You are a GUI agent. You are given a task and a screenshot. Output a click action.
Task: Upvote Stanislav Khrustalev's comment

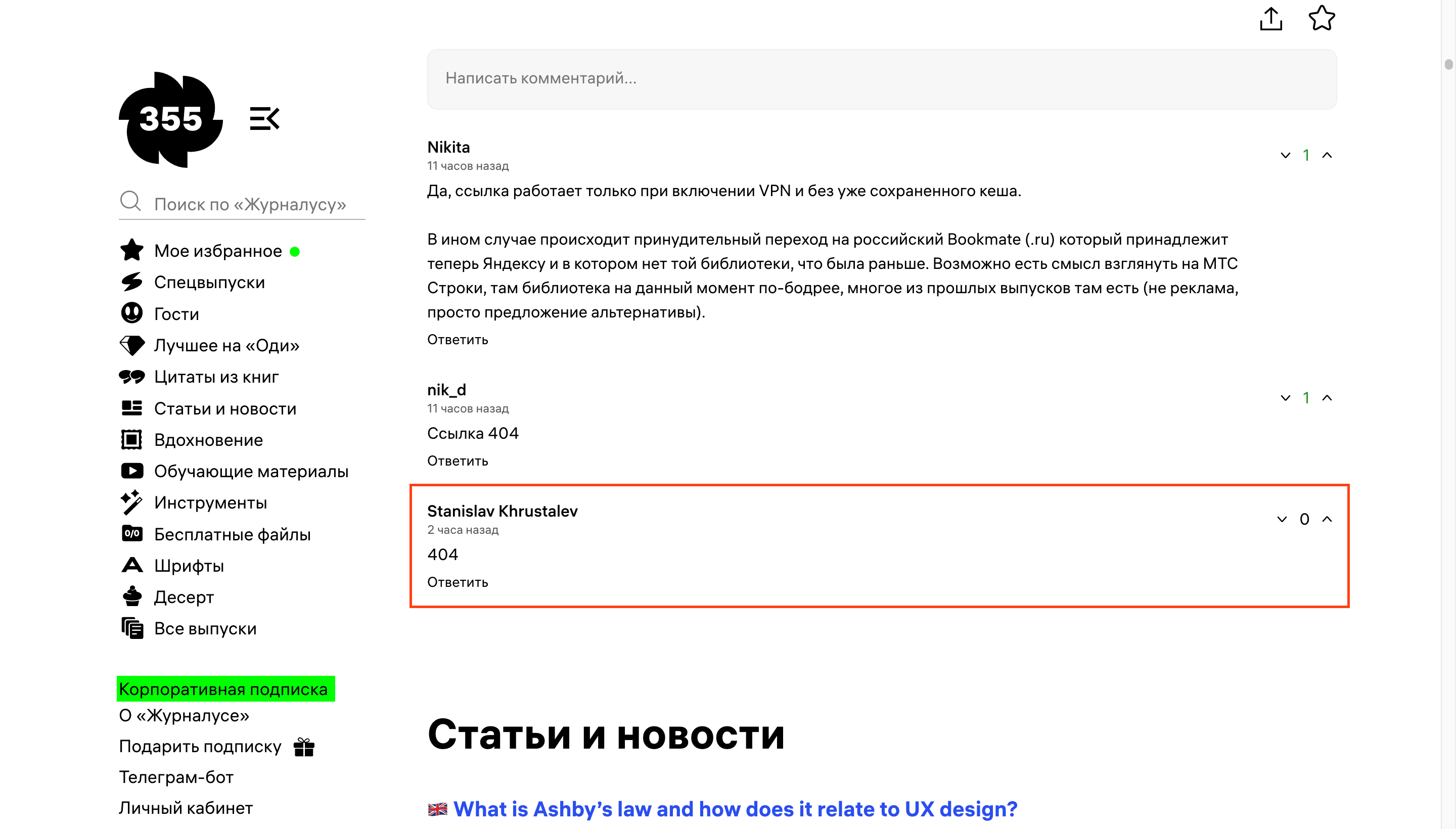(x=1327, y=519)
